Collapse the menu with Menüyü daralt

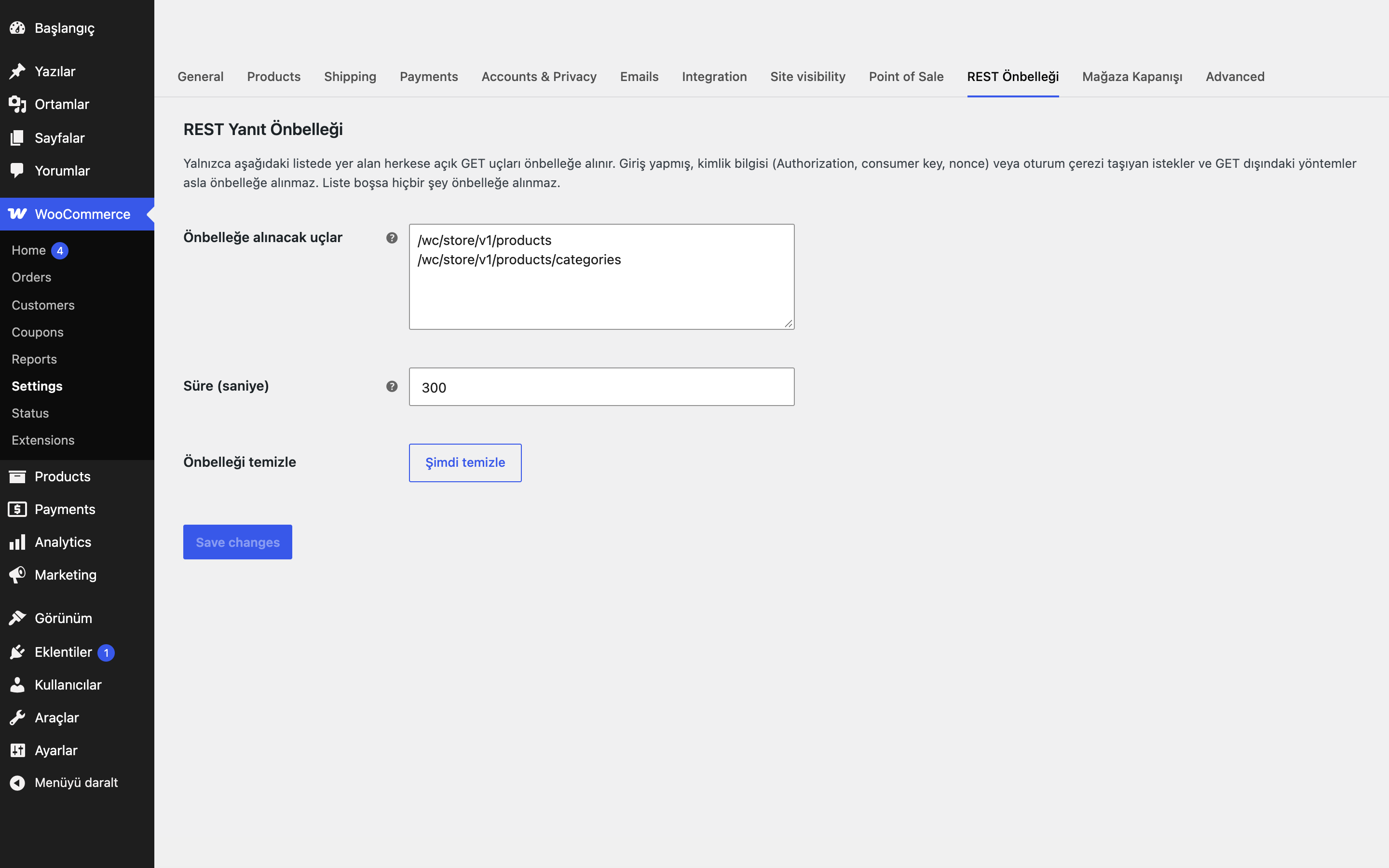[x=76, y=783]
